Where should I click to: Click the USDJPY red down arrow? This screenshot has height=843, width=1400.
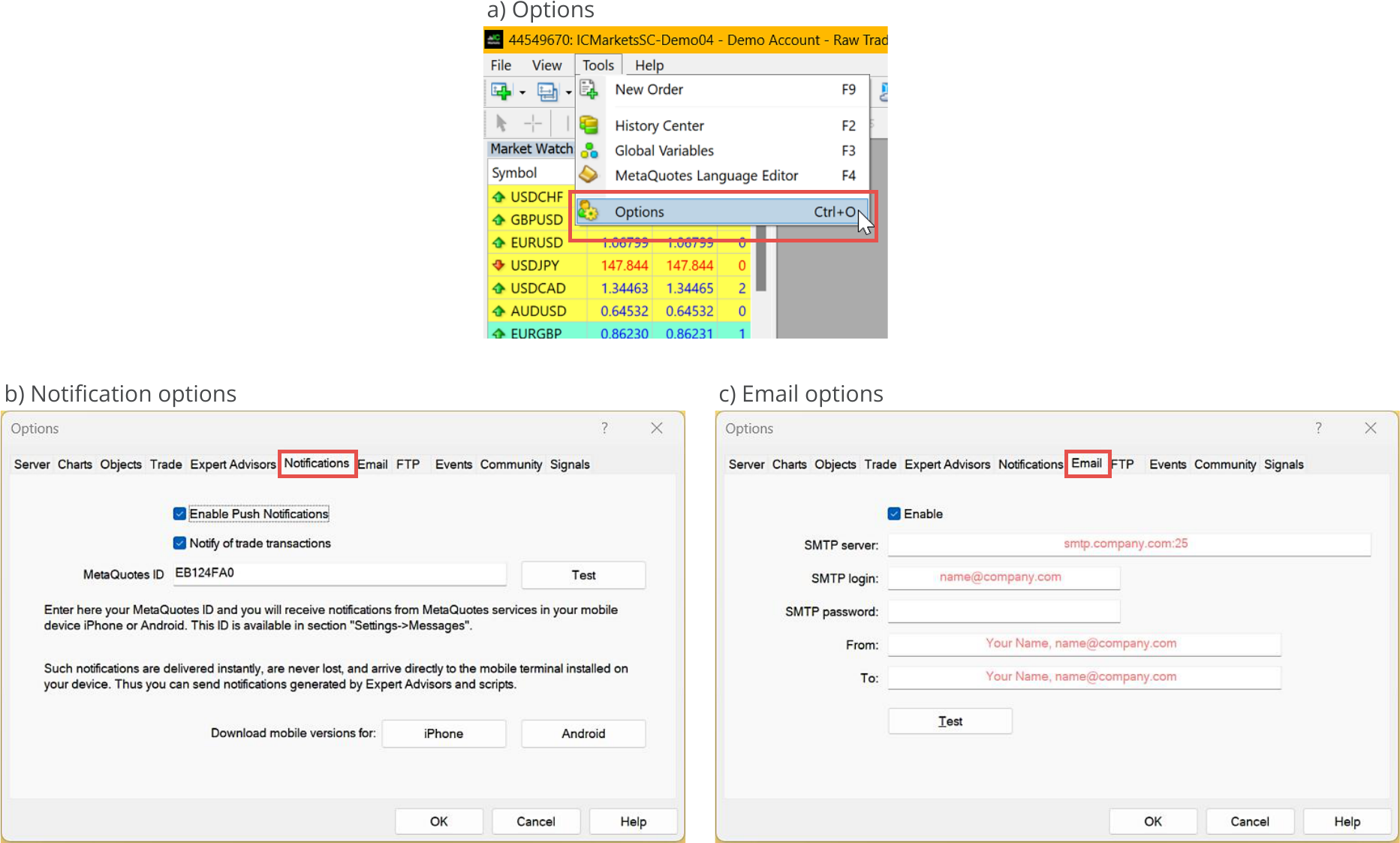click(498, 265)
